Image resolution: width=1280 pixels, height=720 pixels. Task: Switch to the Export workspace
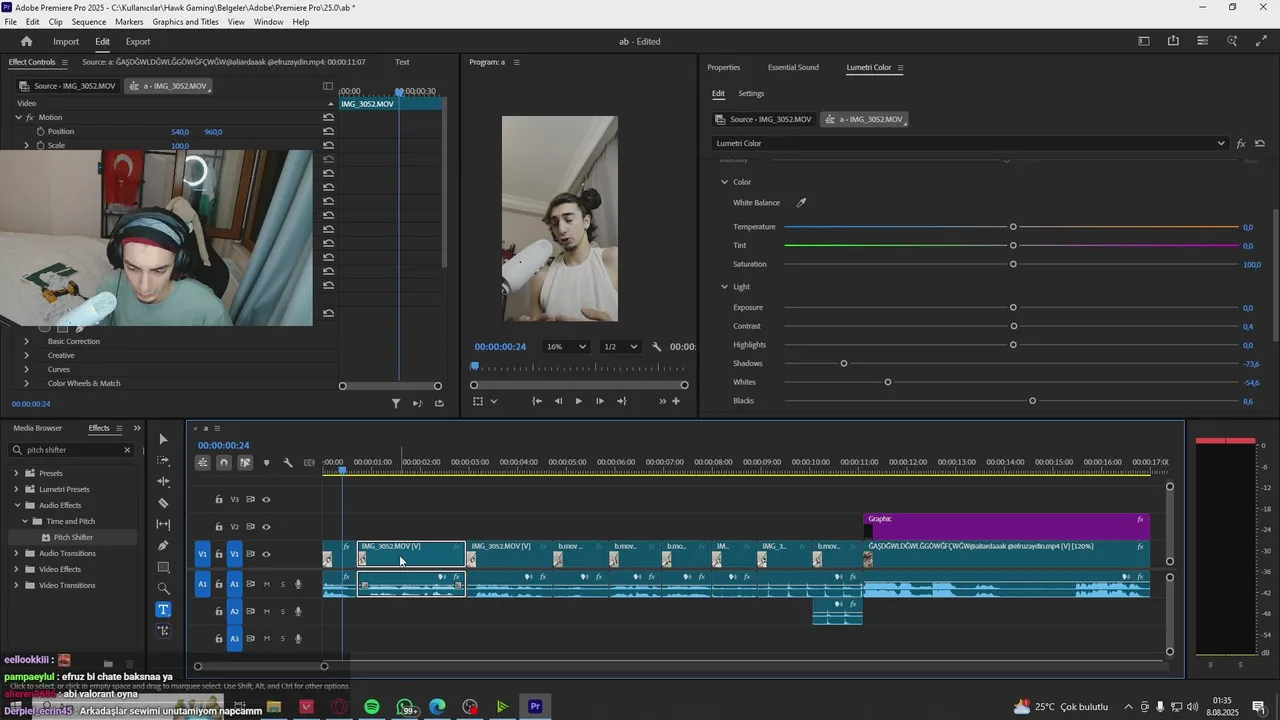pyautogui.click(x=138, y=41)
